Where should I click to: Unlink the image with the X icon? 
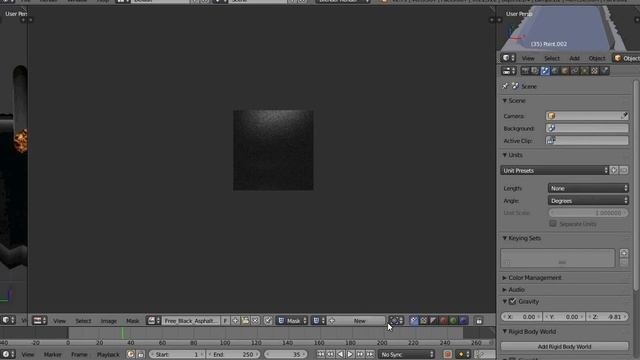256,321
